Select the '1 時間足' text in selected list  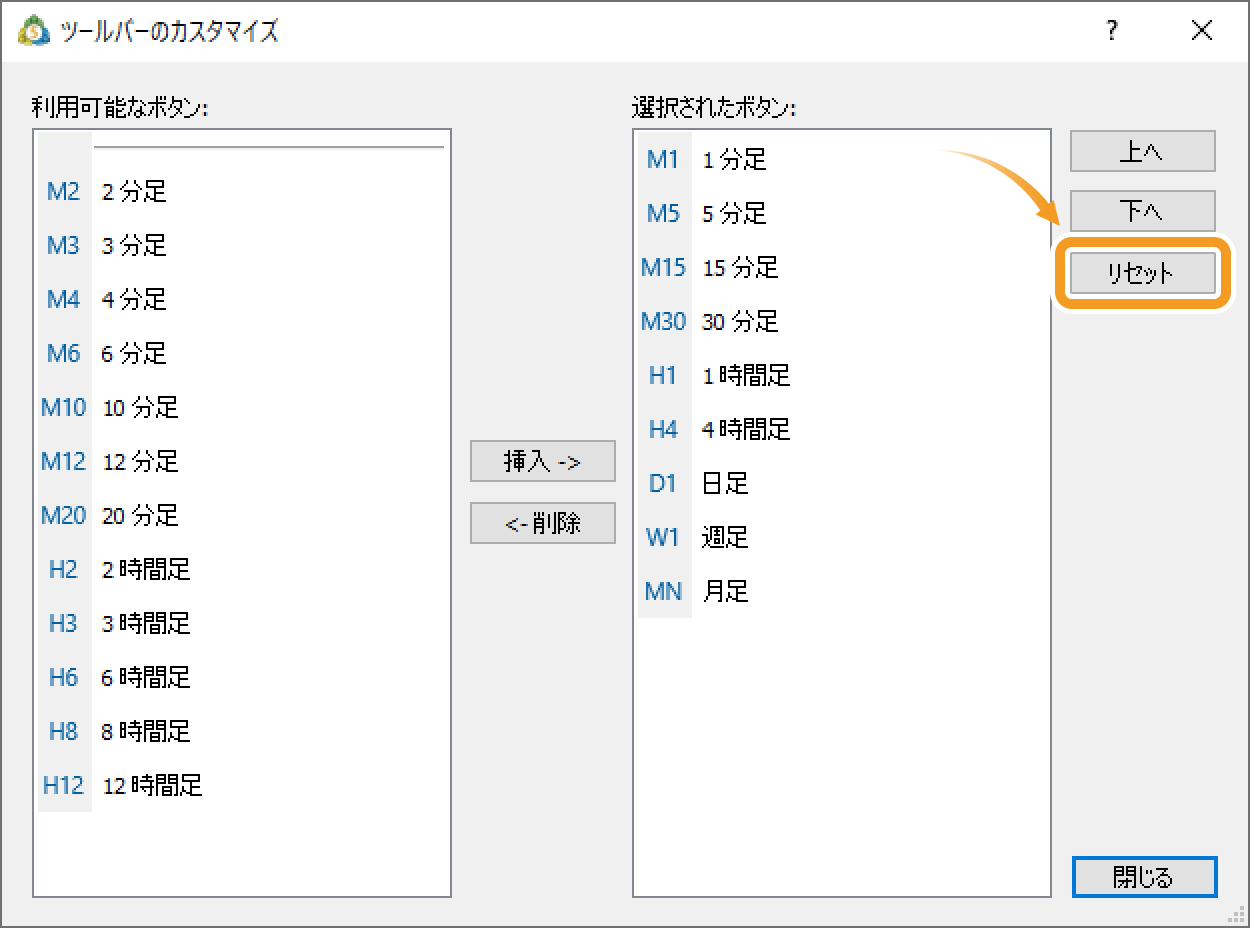pyautogui.click(x=746, y=376)
